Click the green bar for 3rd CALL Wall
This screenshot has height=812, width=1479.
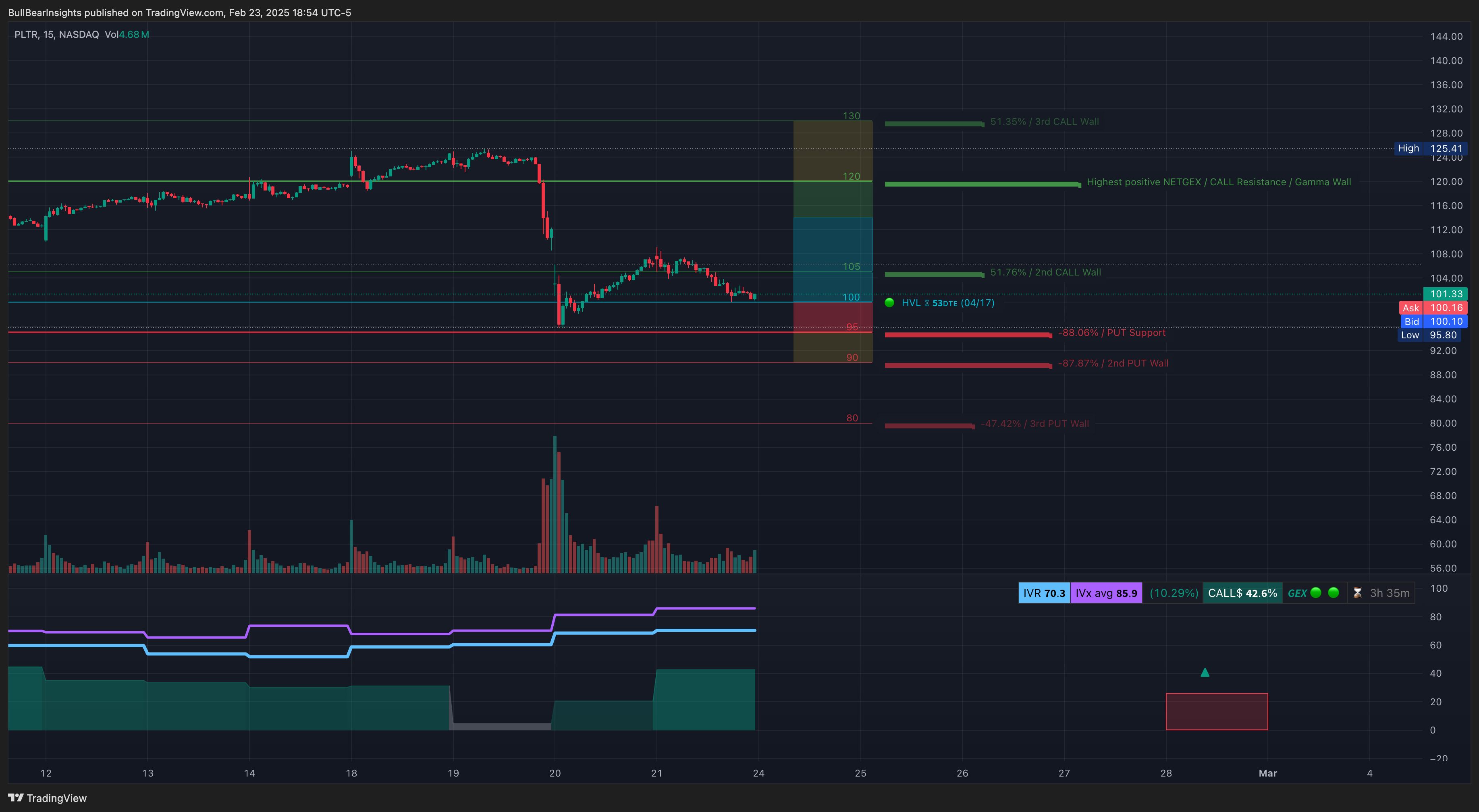coord(935,123)
